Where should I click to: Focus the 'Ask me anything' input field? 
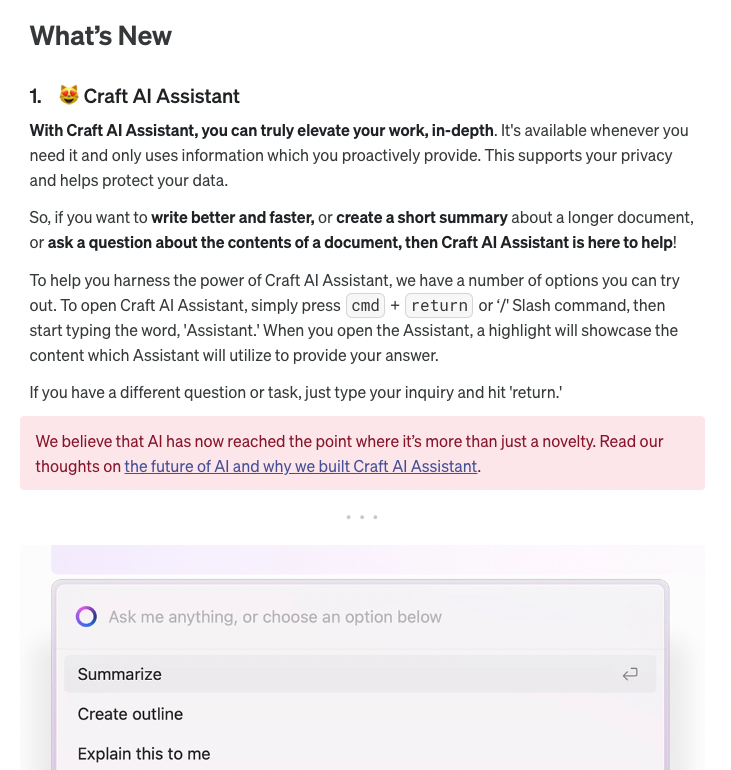[x=360, y=616]
